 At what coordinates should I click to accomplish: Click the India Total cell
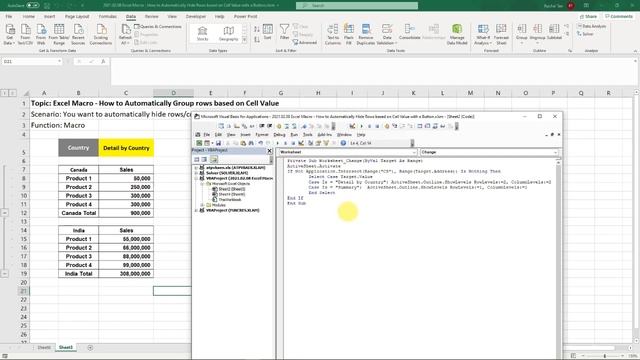click(78, 274)
